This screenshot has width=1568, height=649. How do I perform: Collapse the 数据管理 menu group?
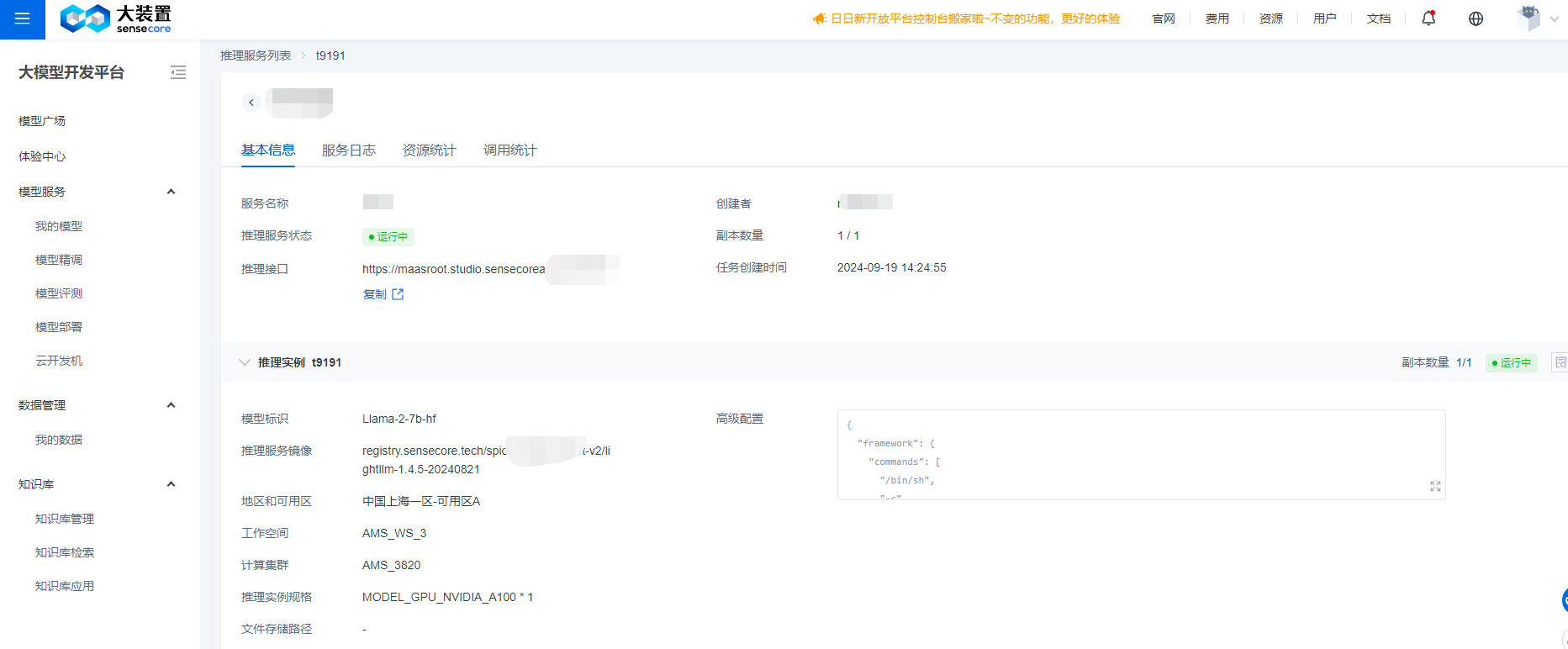[171, 405]
